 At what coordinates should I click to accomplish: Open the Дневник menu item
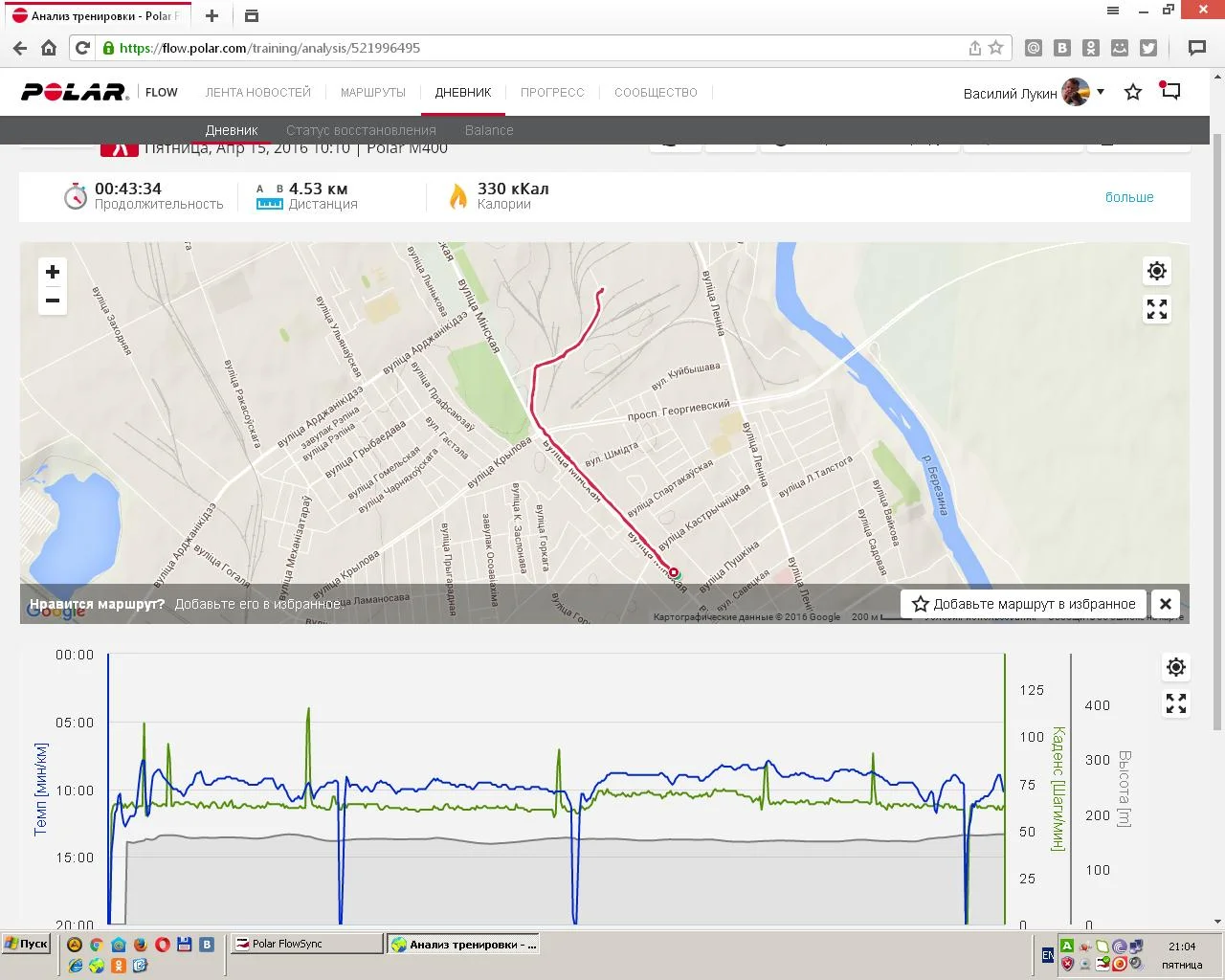pyautogui.click(x=463, y=93)
